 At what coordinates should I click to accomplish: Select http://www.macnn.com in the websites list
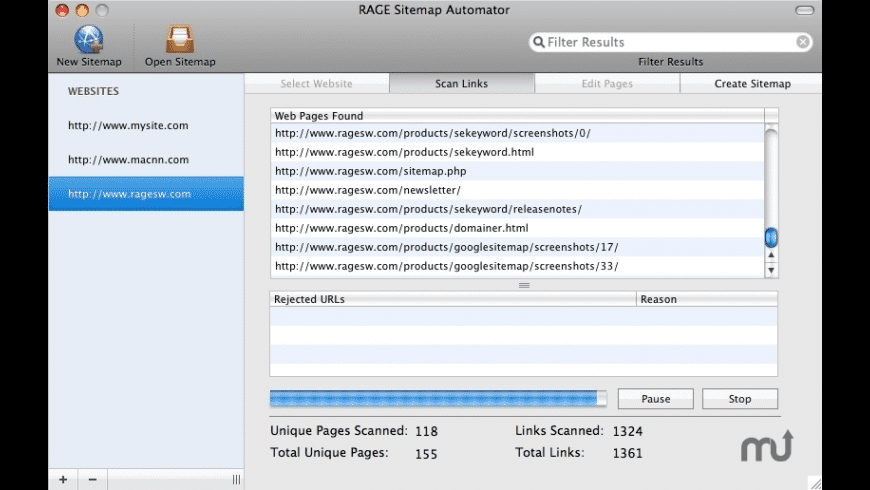[x=128, y=160]
